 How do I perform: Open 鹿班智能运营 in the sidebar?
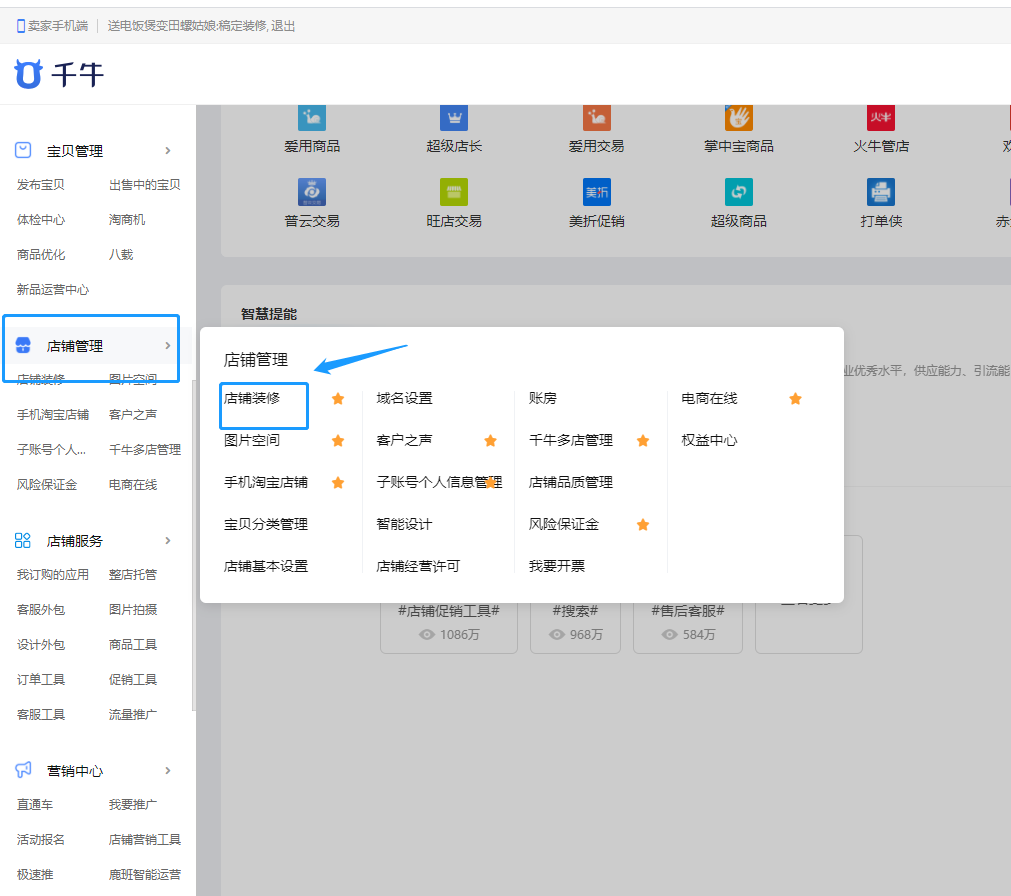pyautogui.click(x=144, y=874)
